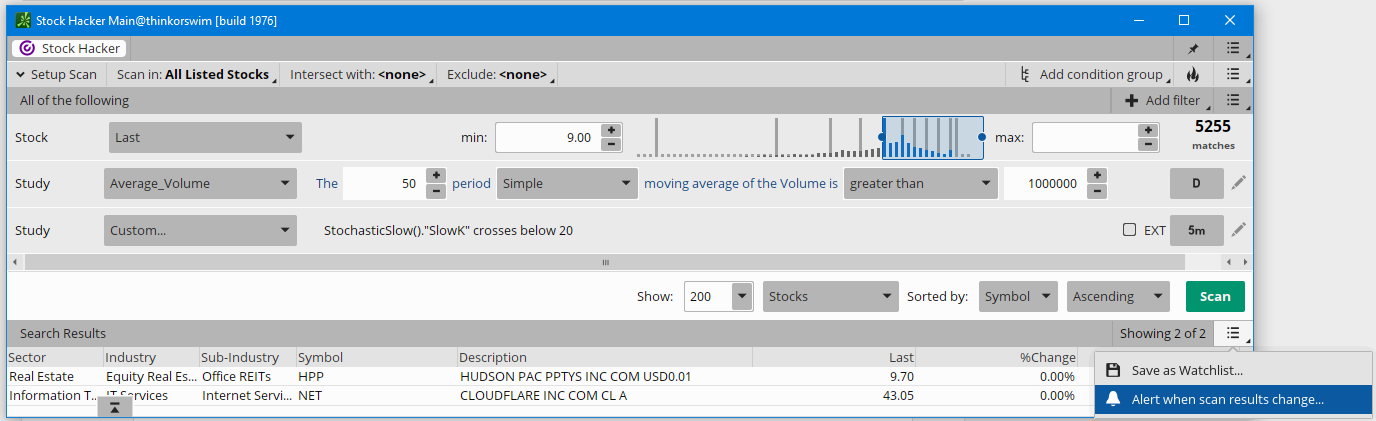Open the Exclude dropdown

500,74
